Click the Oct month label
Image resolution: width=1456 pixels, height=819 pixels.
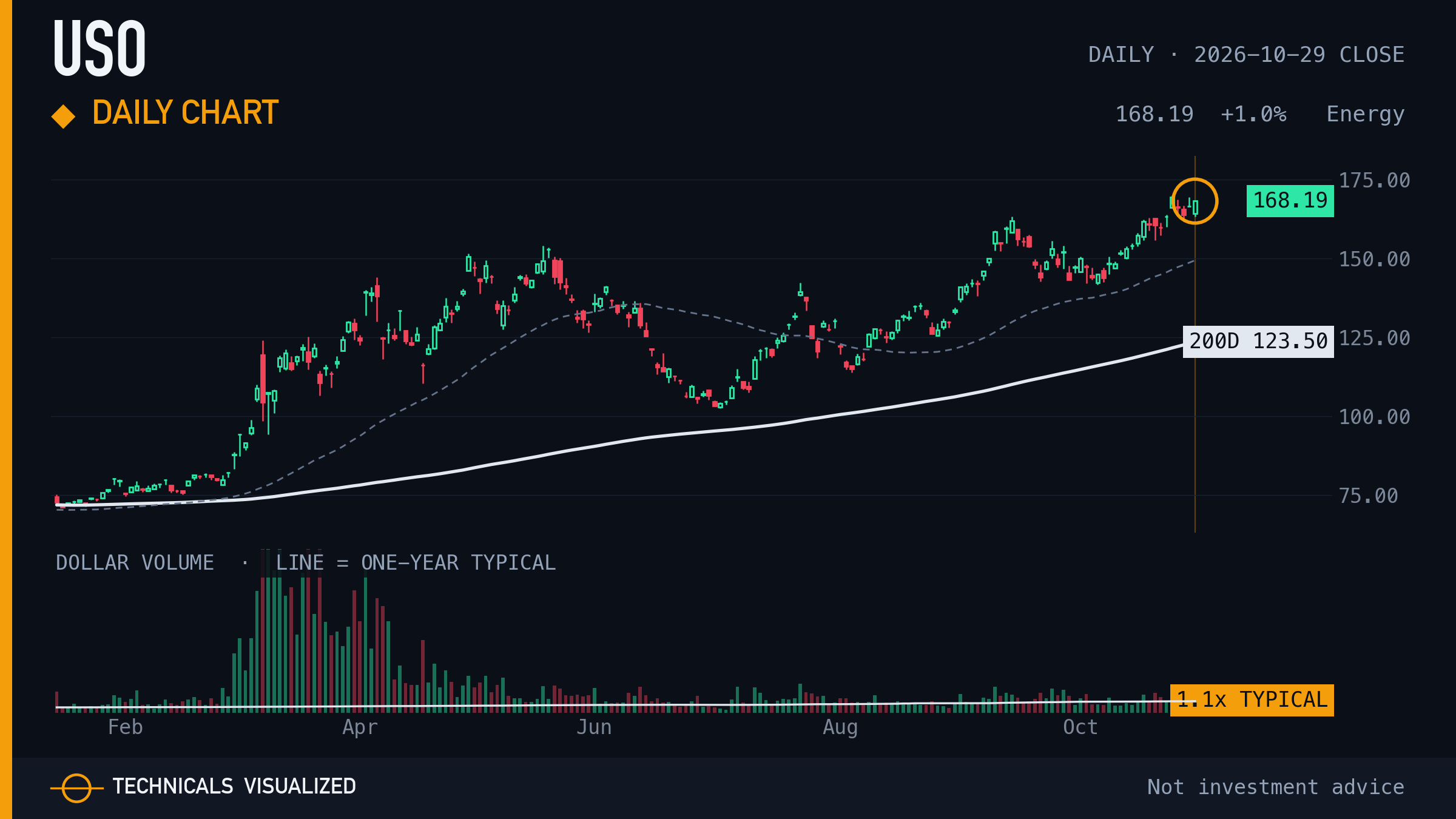point(1080,727)
